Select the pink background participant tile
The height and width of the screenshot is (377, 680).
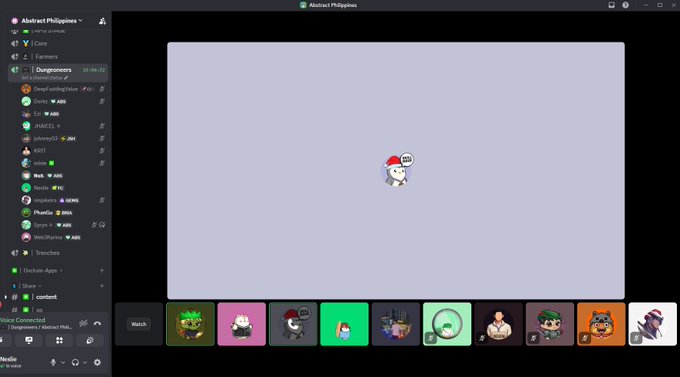[x=242, y=324]
